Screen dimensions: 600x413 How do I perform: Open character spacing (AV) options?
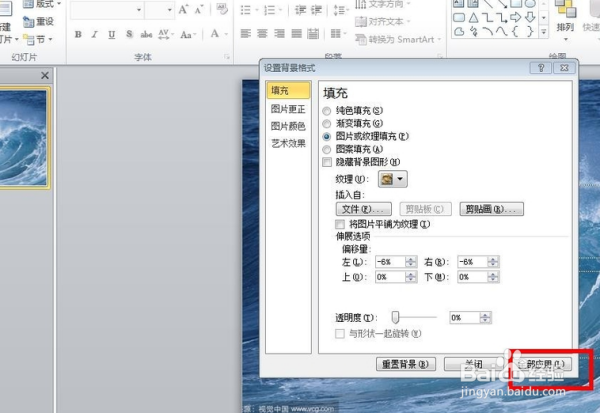(x=165, y=34)
